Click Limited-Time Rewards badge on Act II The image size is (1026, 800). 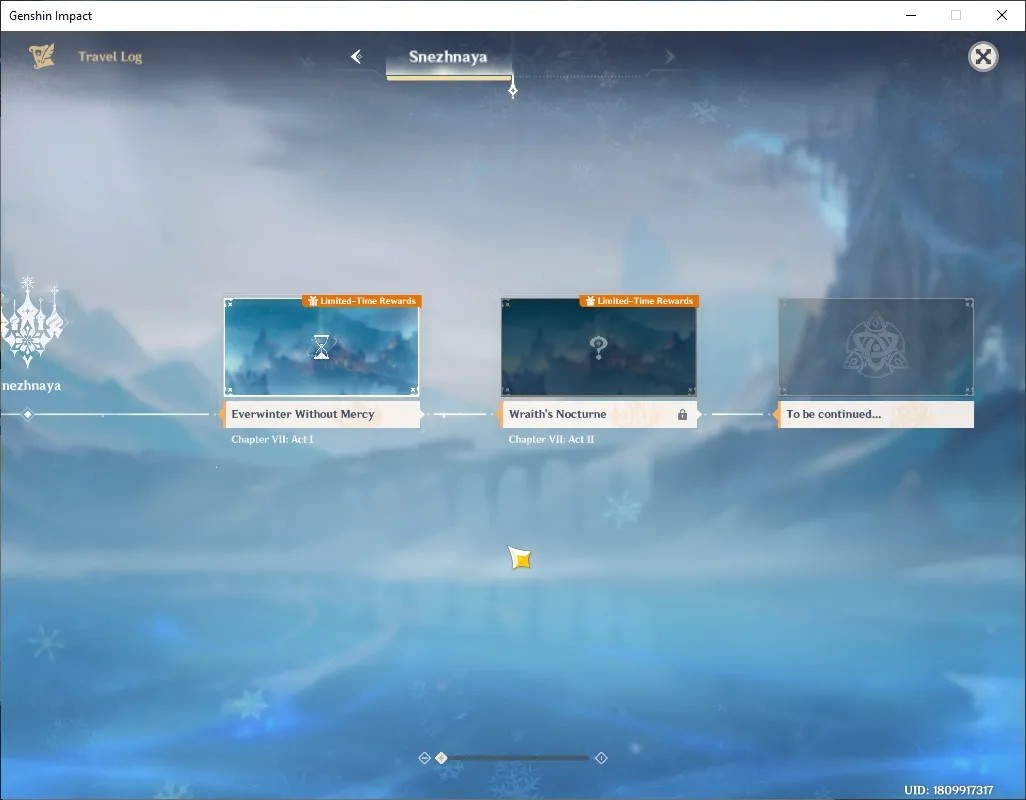coord(639,301)
